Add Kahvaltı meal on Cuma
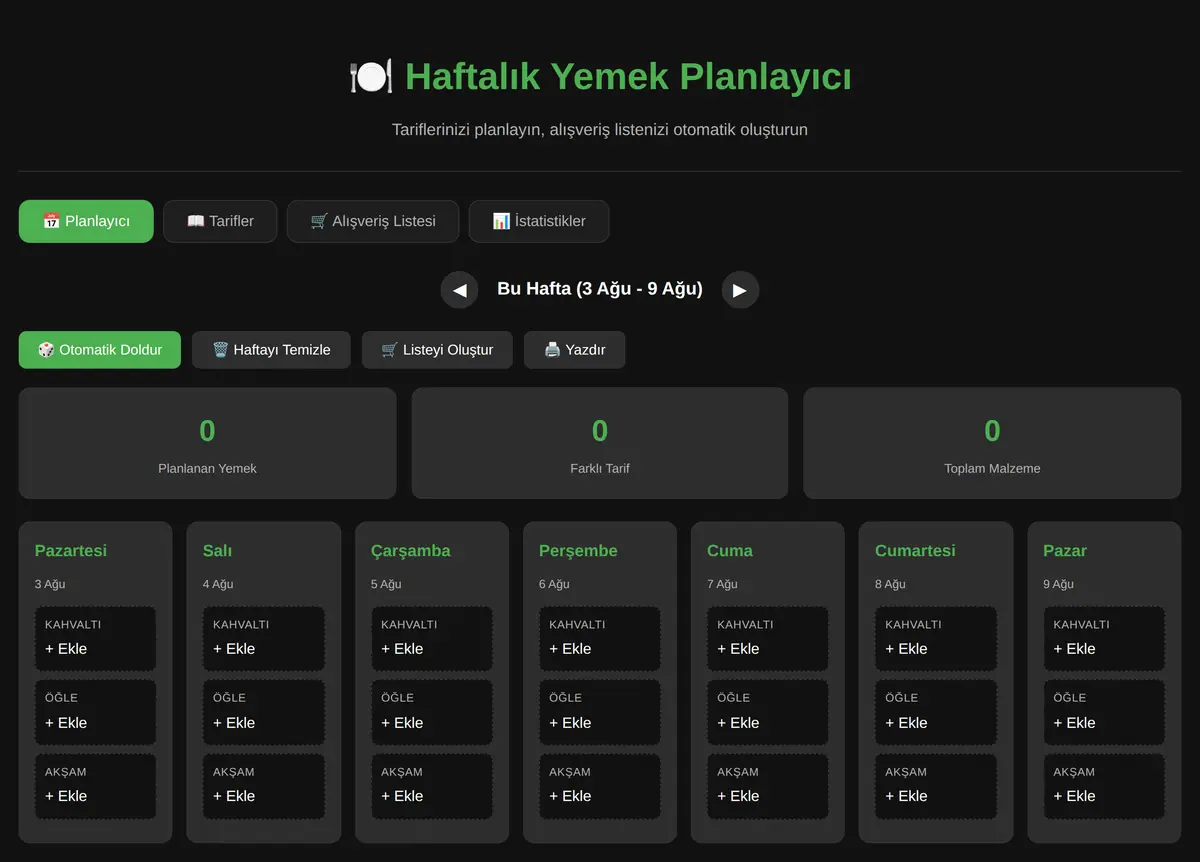This screenshot has height=862, width=1200. [x=767, y=638]
